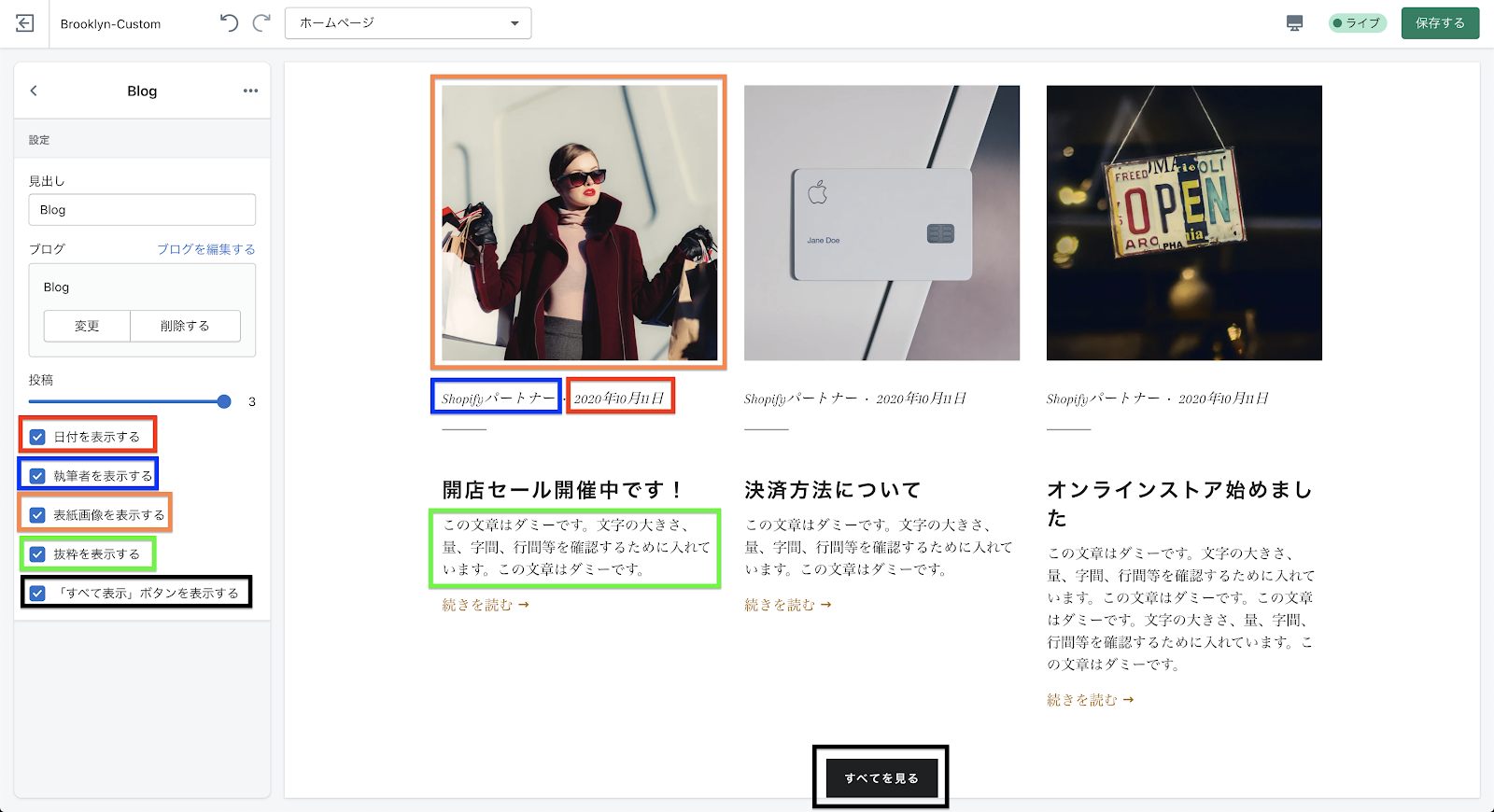This screenshot has height=812, width=1494.
Task: Click the 変更 button for Blog
Action: point(87,326)
